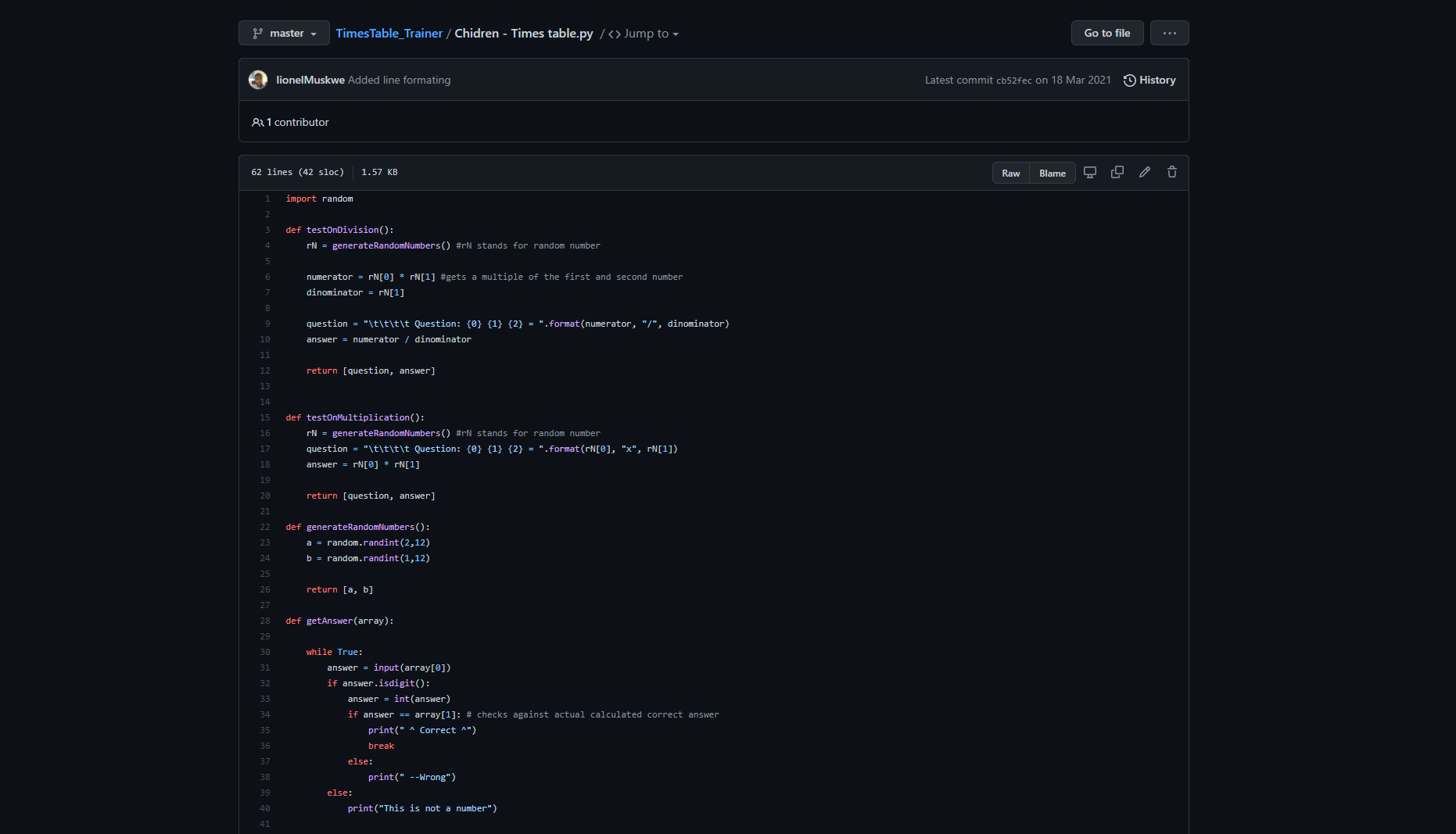Click 'def testOnMultiplication():' line
The width and height of the screenshot is (1456, 834).
(355, 417)
